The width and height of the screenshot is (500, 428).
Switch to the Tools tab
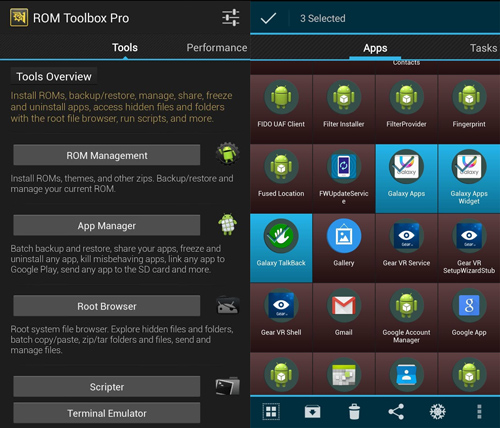125,48
